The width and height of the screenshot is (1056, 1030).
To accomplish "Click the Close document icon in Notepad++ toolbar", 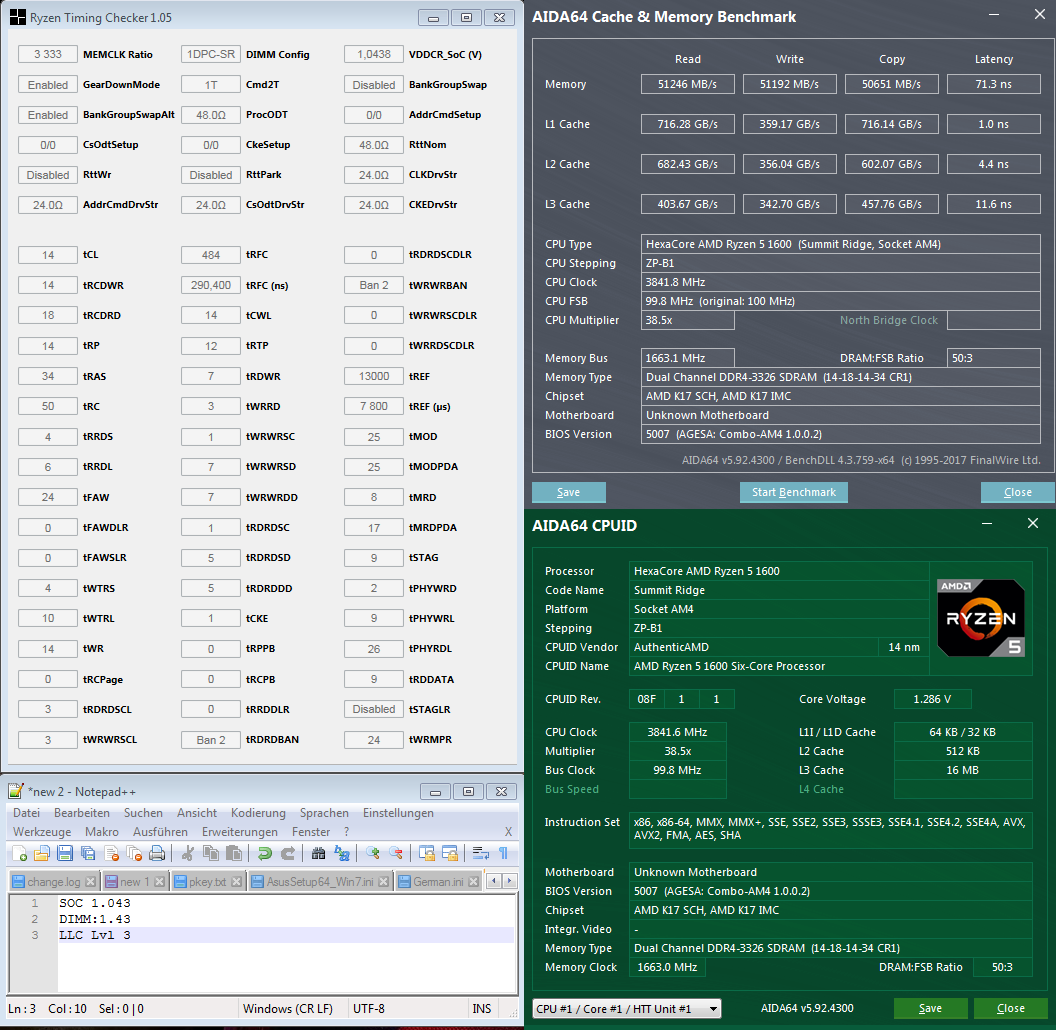I will (111, 854).
